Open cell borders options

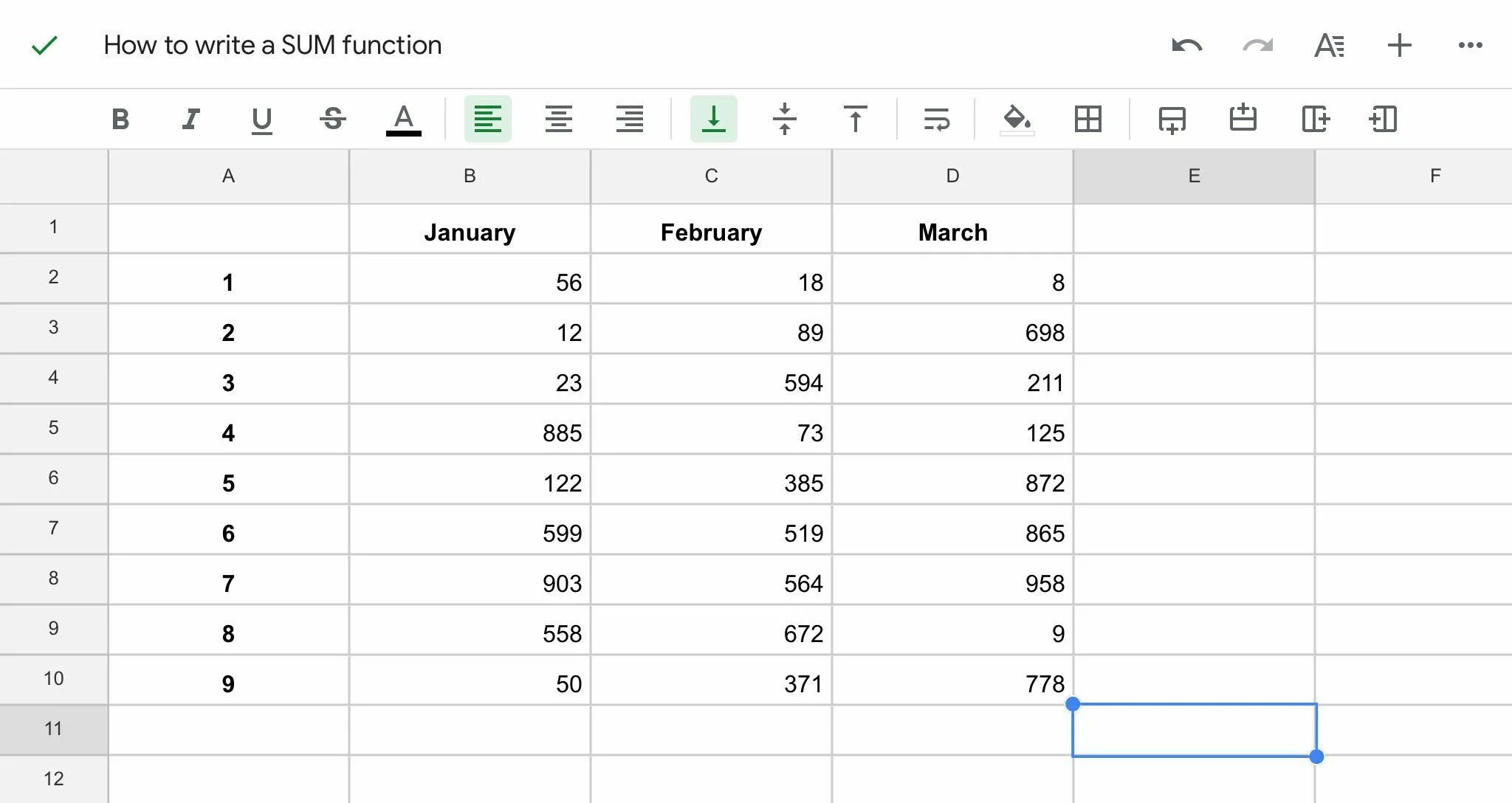click(x=1087, y=119)
